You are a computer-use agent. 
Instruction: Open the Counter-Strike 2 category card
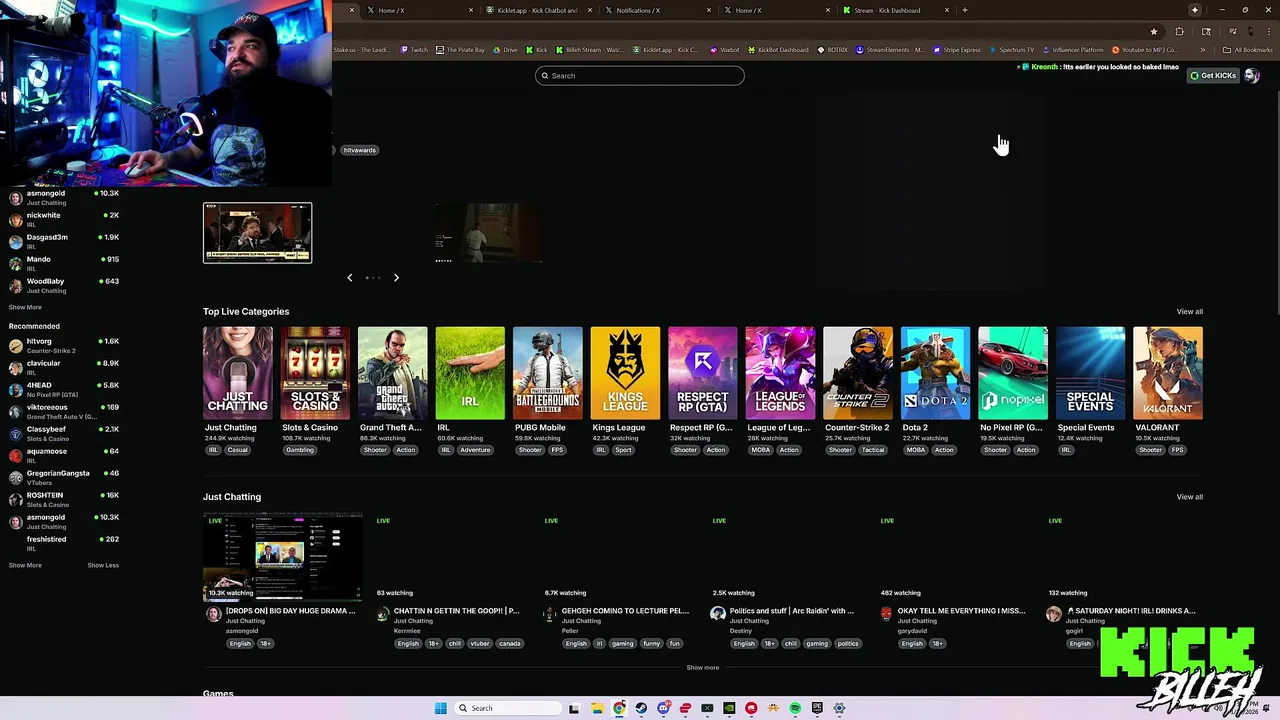coord(858,373)
